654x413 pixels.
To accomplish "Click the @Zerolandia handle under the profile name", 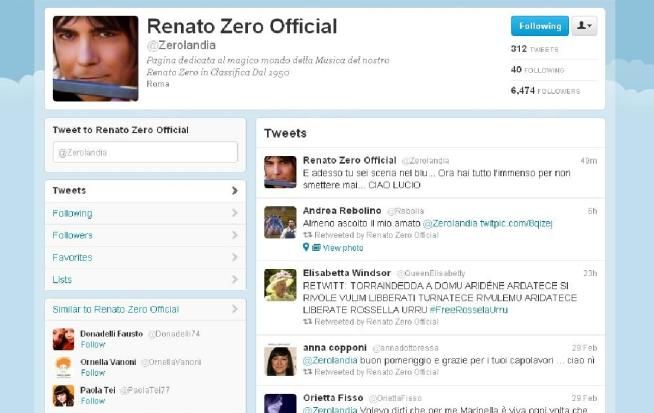I will (x=181, y=45).
